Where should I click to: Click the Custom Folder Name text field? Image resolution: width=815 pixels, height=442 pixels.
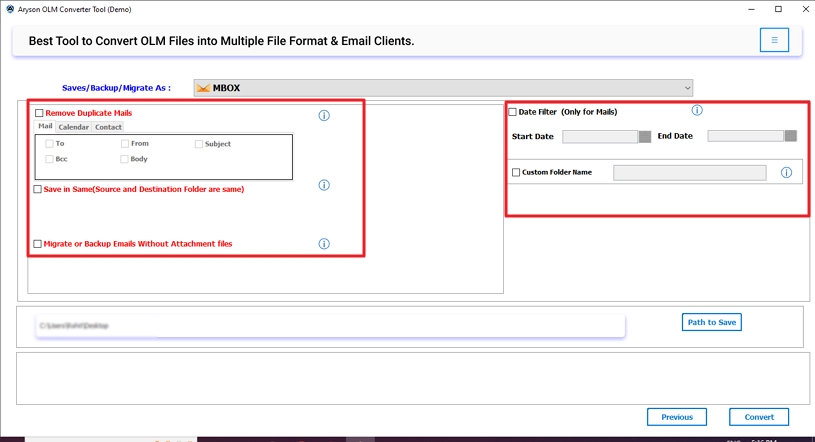click(x=690, y=173)
